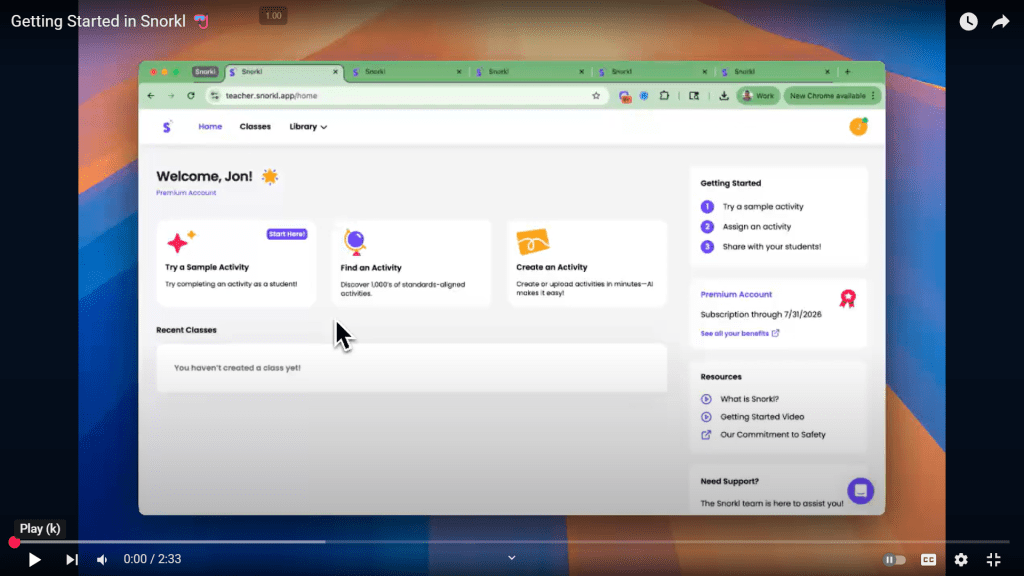Viewport: 1024px width, 576px height.
Task: Open the Share arrow icon
Action: pyautogui.click(x=1000, y=22)
